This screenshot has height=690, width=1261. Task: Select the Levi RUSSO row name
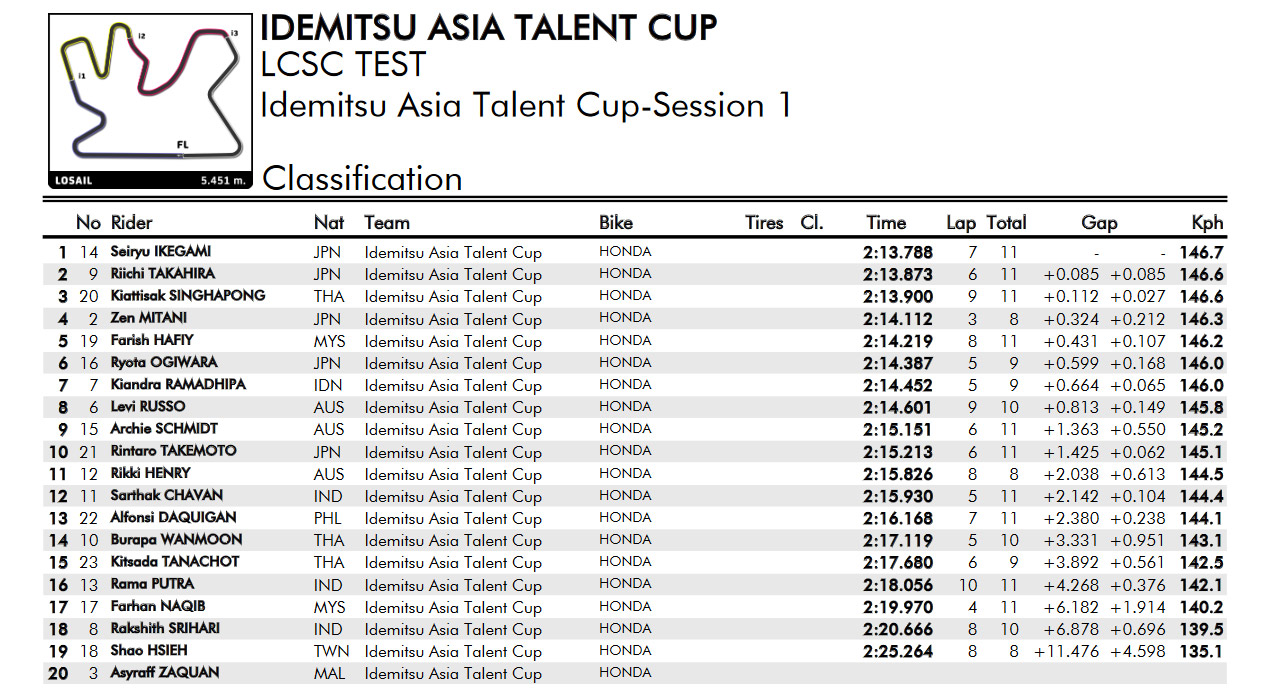148,407
